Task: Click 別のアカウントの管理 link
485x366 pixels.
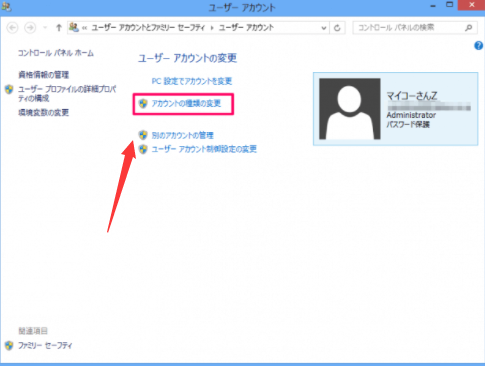Action: click(182, 135)
